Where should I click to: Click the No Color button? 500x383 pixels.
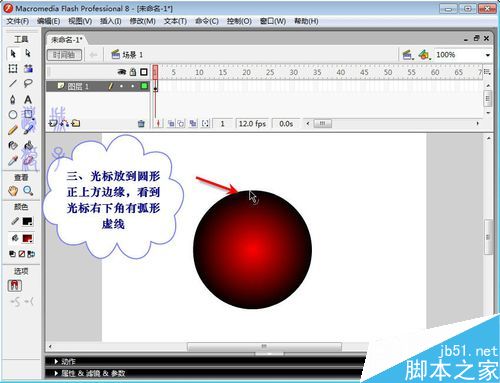[22, 254]
